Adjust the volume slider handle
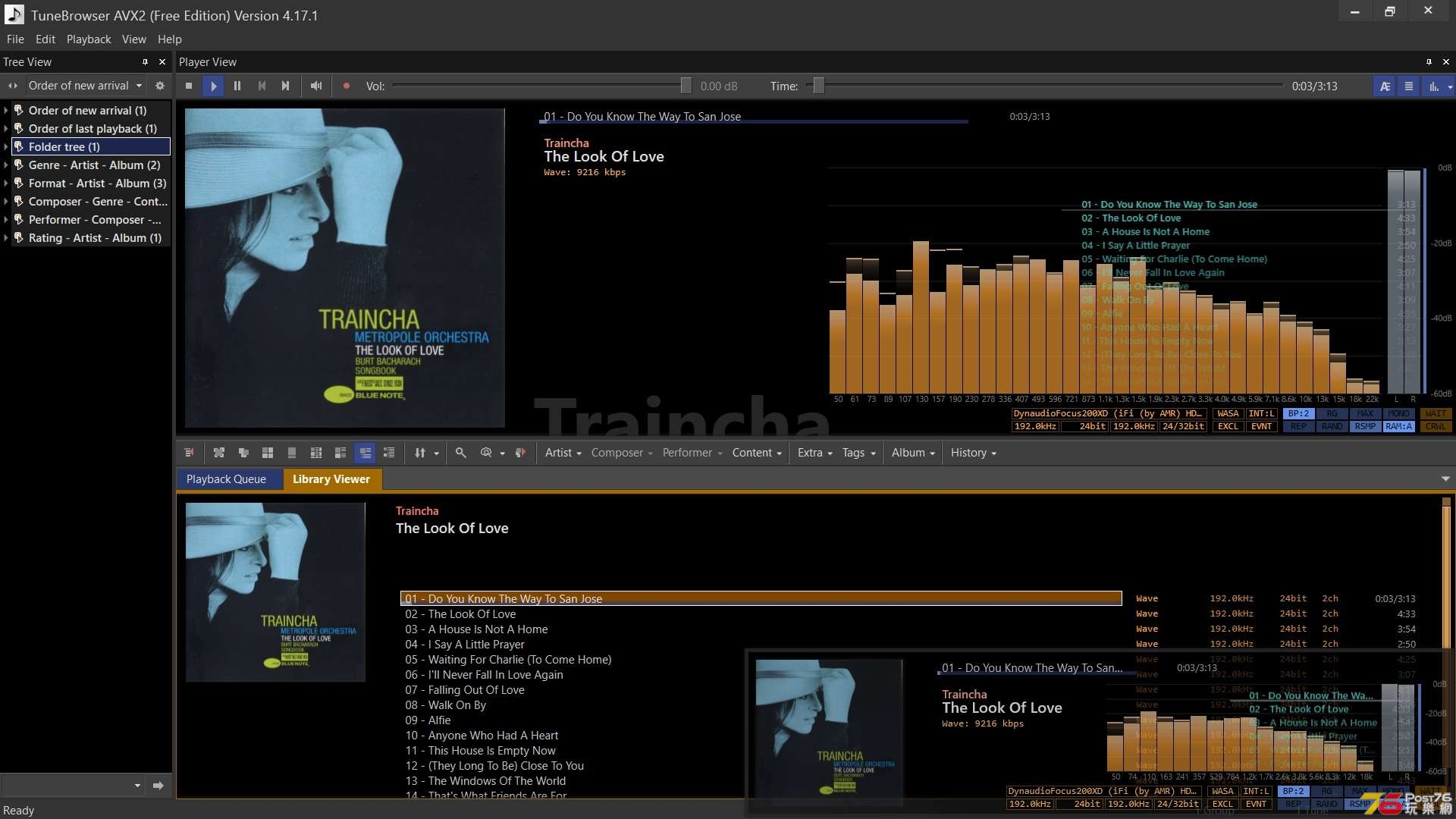Image resolution: width=1456 pixels, height=819 pixels. [686, 86]
